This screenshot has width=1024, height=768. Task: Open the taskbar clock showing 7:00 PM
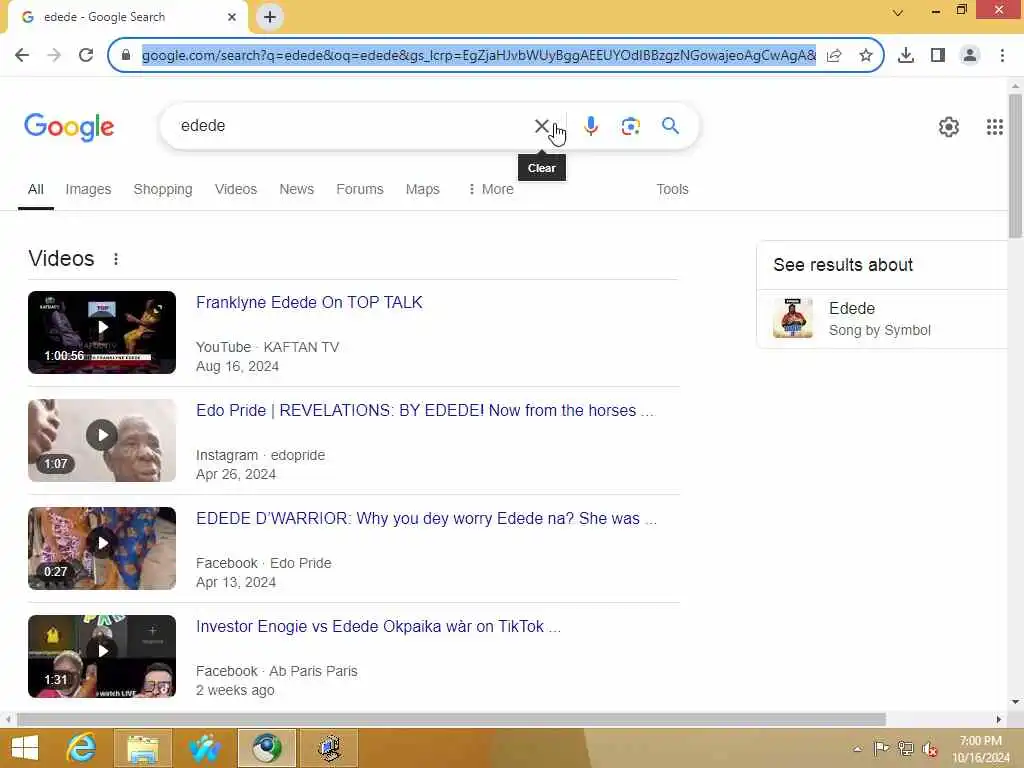click(980, 749)
